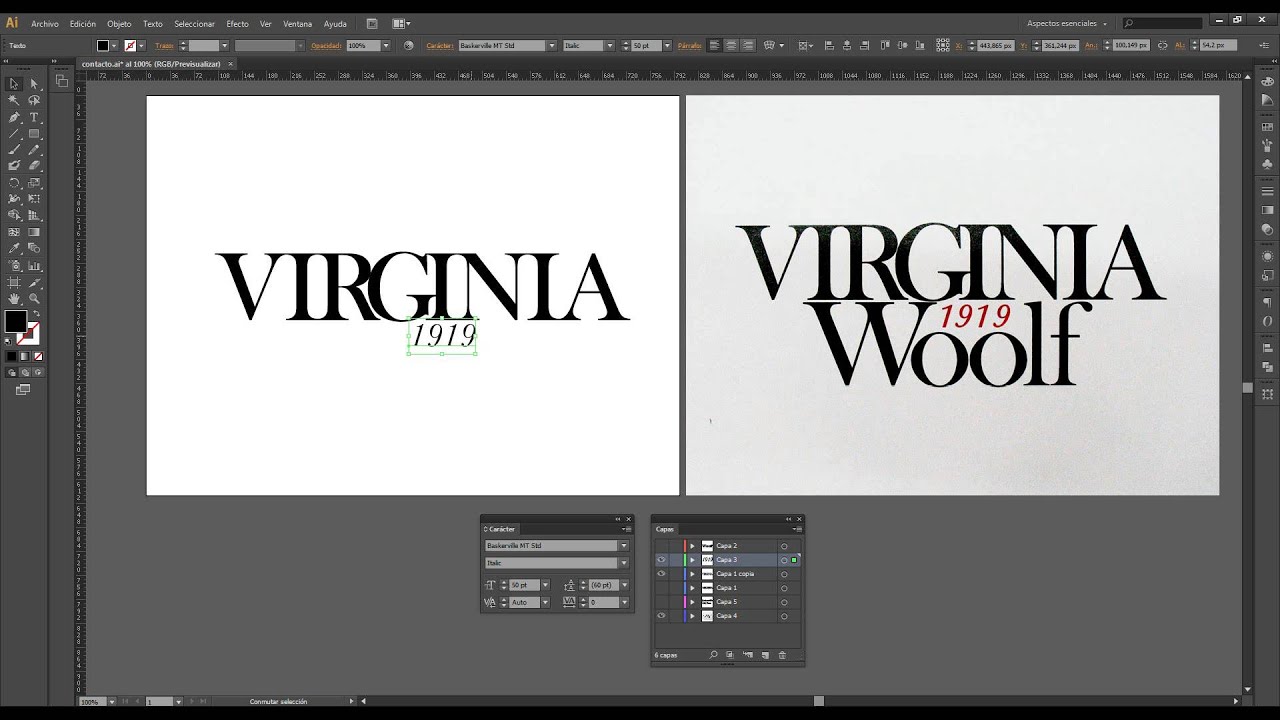Select the Type tool
Screen dimensions: 1280x720
(34, 117)
